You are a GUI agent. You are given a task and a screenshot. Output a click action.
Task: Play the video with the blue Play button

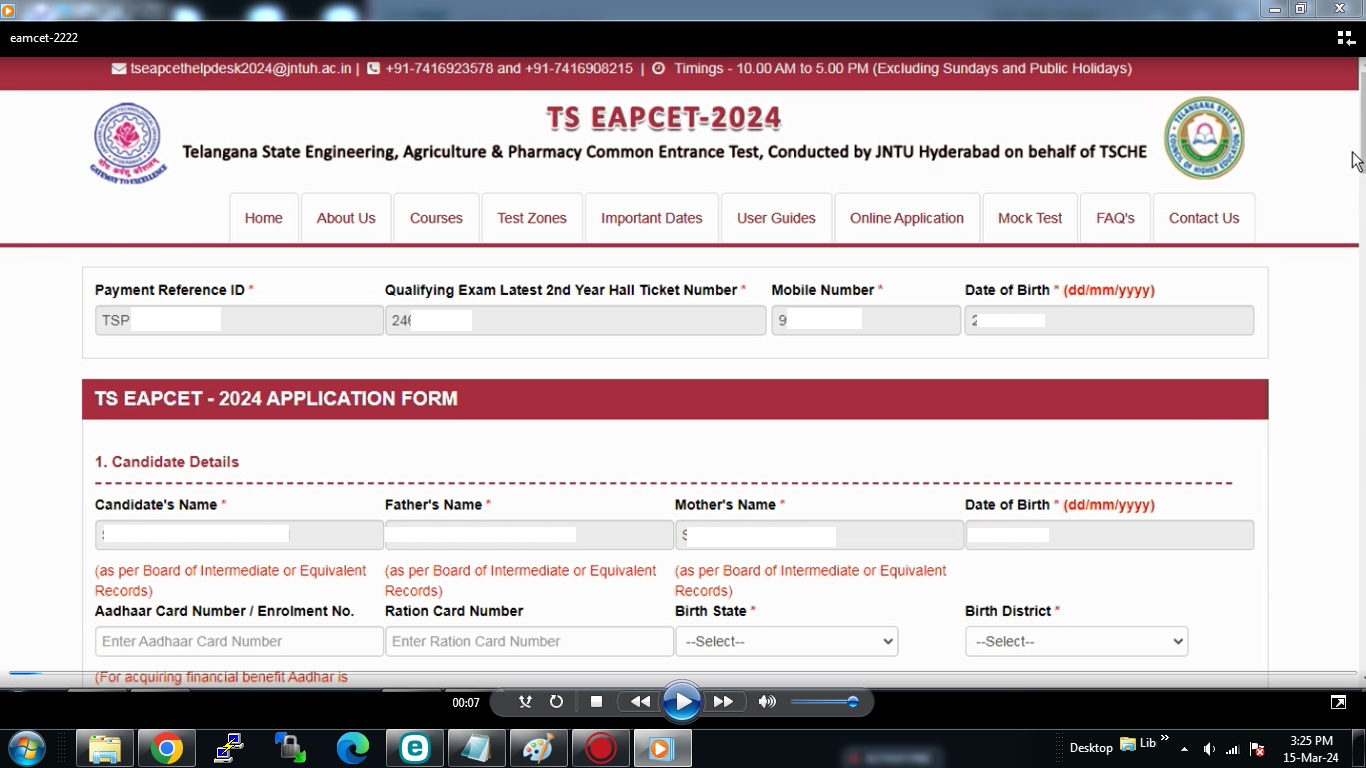point(681,702)
